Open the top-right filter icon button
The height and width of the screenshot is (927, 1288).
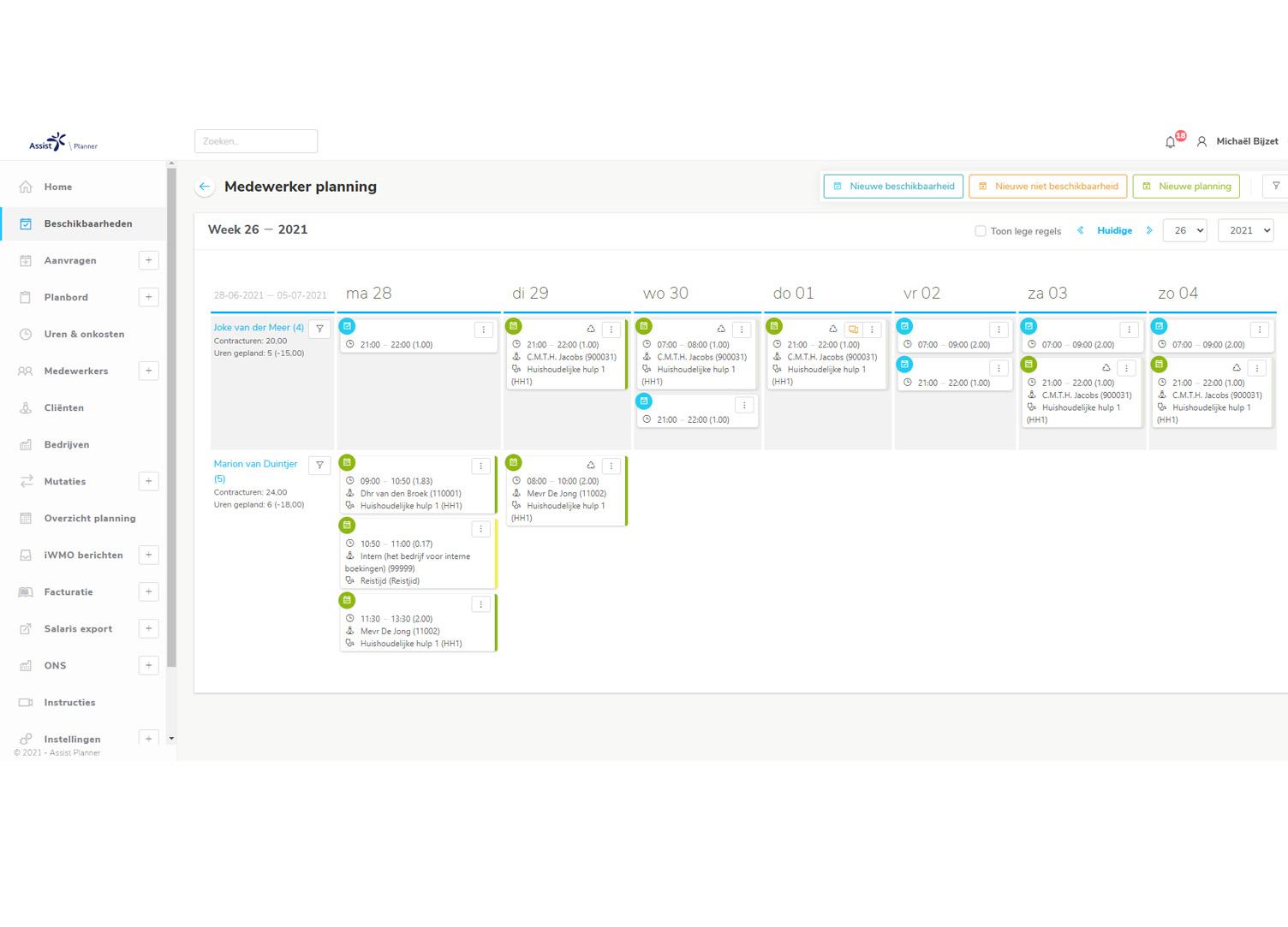pos(1275,186)
